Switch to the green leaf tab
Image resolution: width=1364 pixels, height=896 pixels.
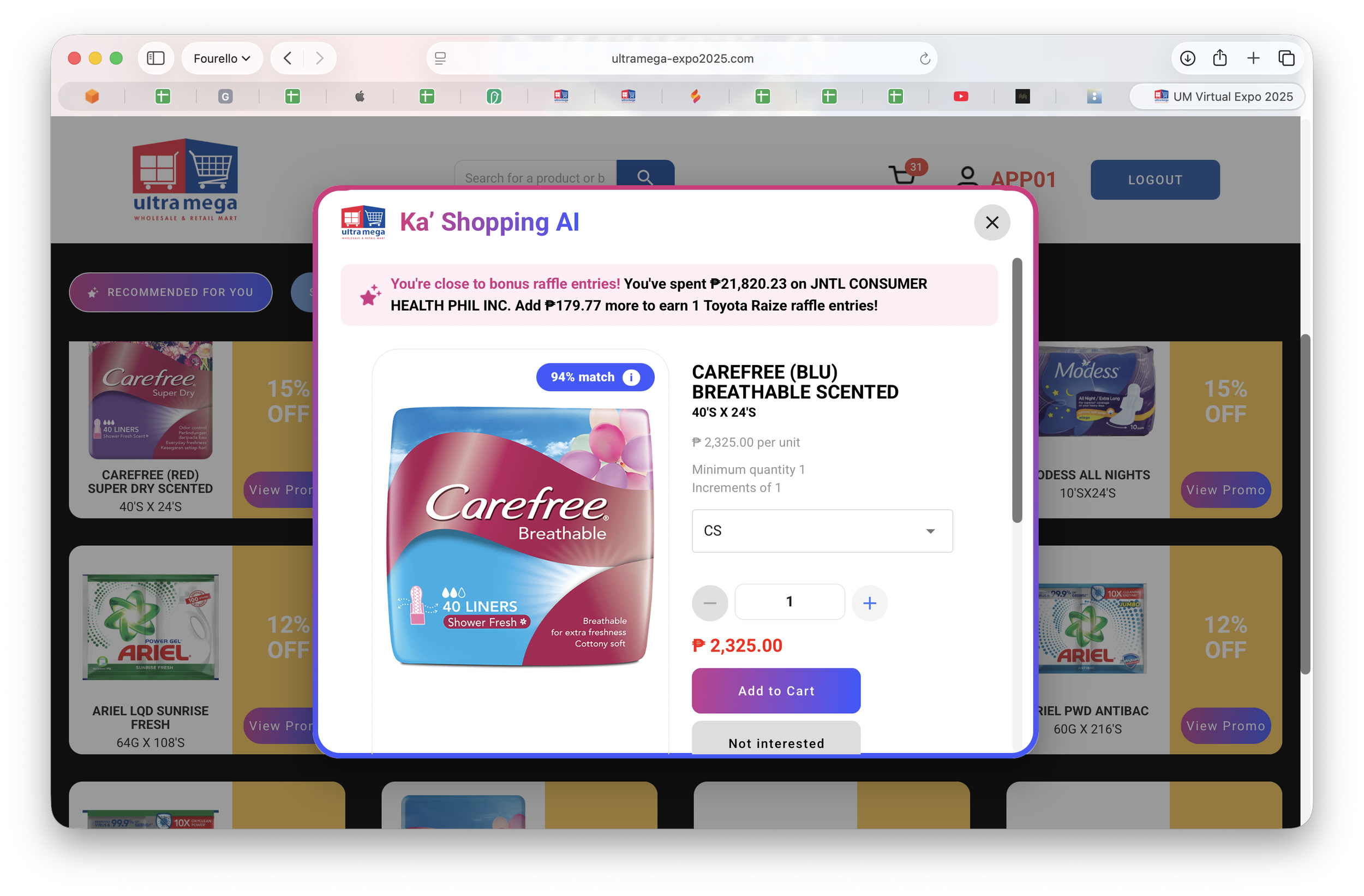coord(493,96)
